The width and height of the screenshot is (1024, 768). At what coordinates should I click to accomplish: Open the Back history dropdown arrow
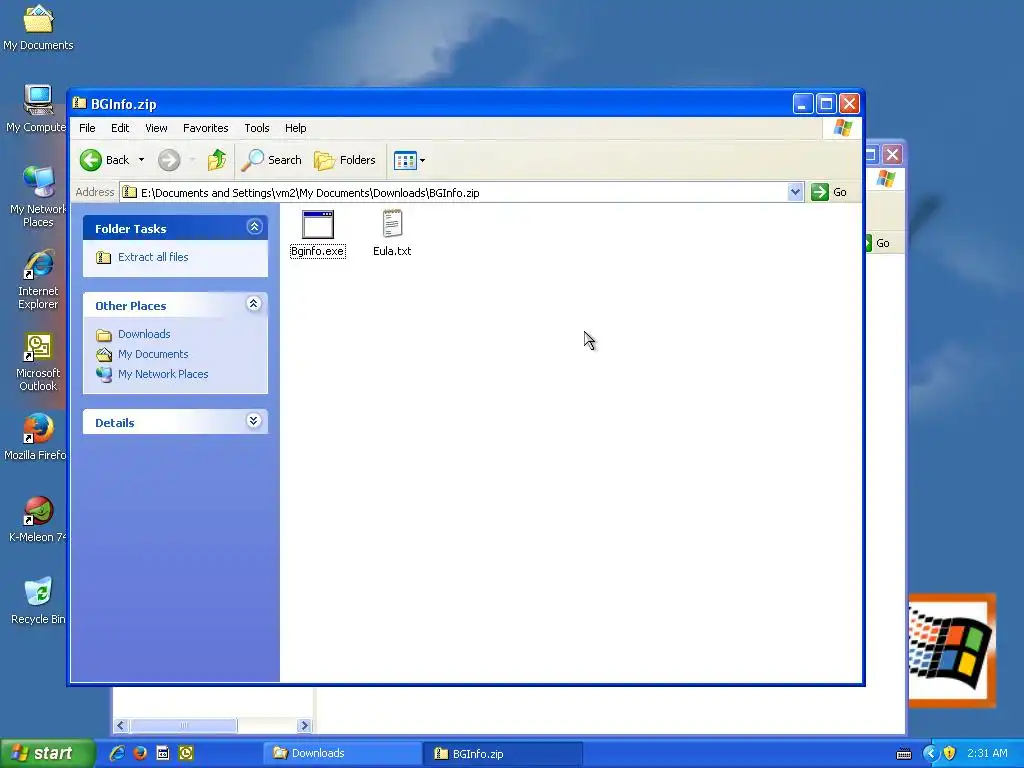point(141,160)
